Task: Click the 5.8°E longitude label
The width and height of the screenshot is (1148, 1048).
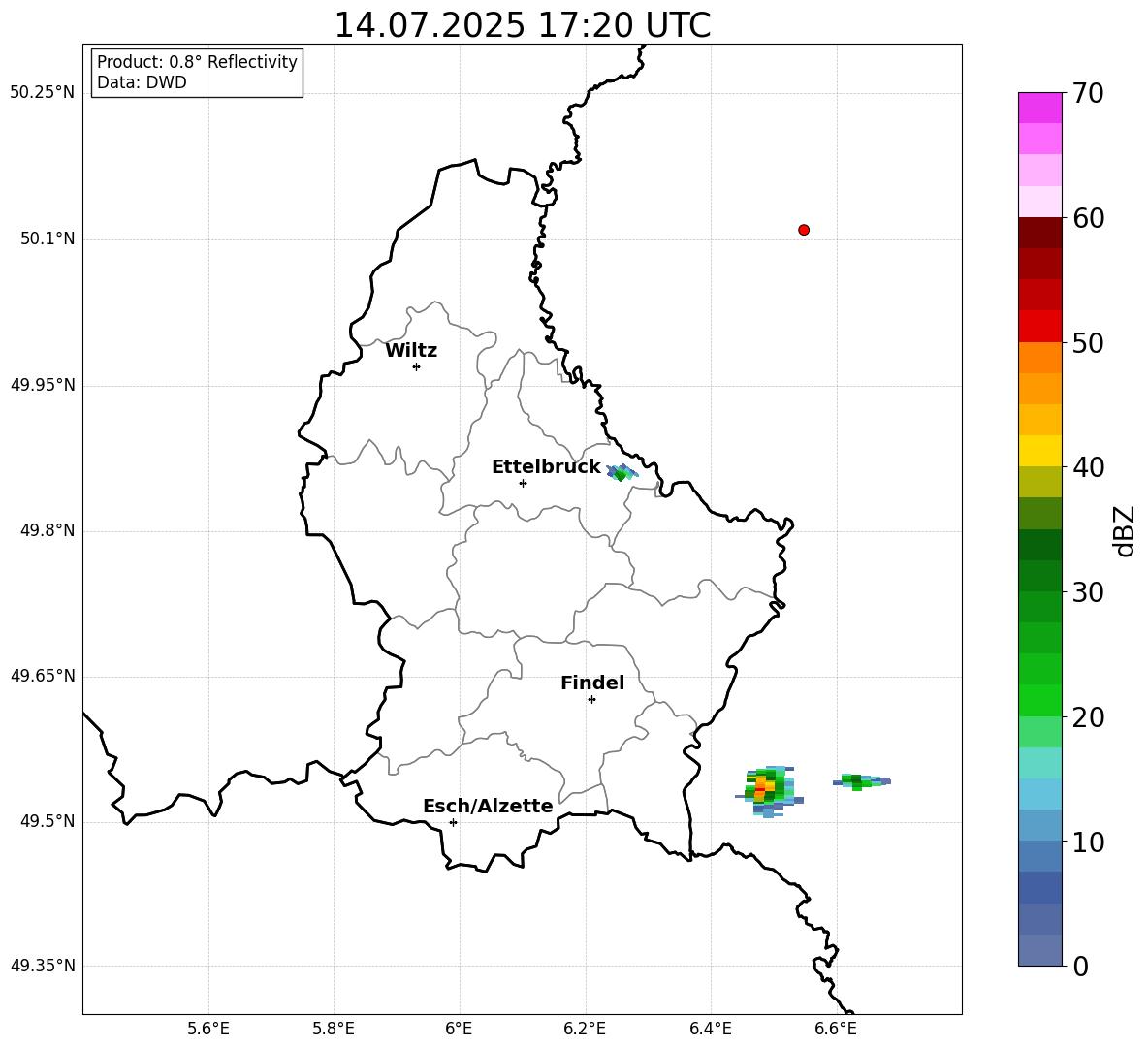Action: click(334, 1029)
